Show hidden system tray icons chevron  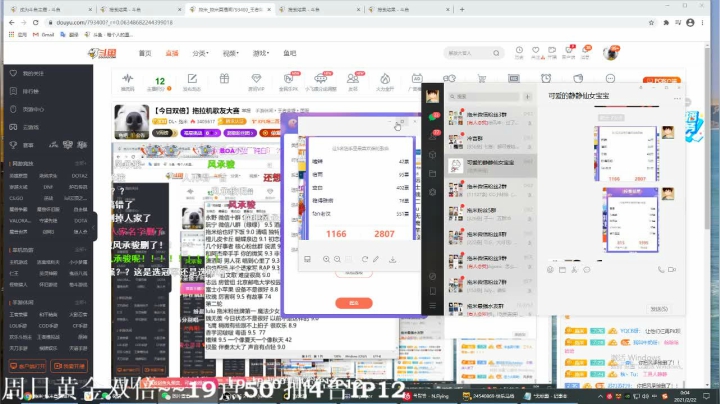tap(600, 396)
